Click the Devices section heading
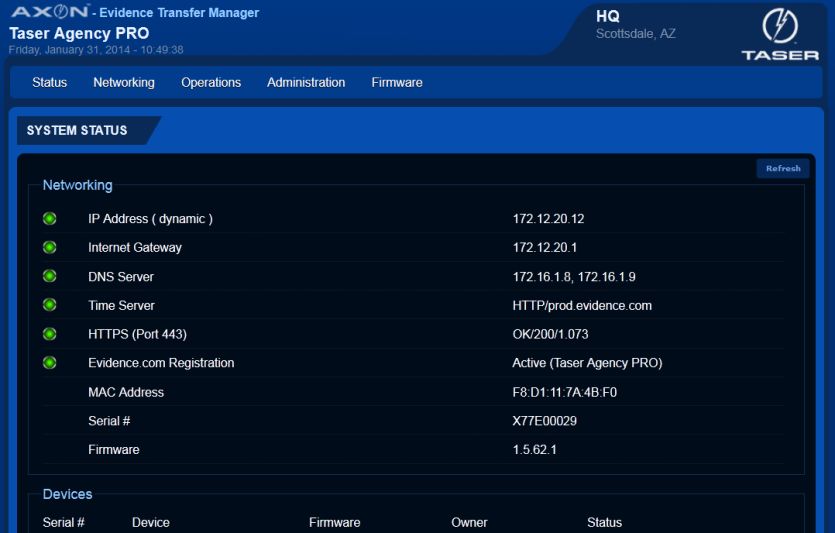The width and height of the screenshot is (835, 533). pos(68,494)
